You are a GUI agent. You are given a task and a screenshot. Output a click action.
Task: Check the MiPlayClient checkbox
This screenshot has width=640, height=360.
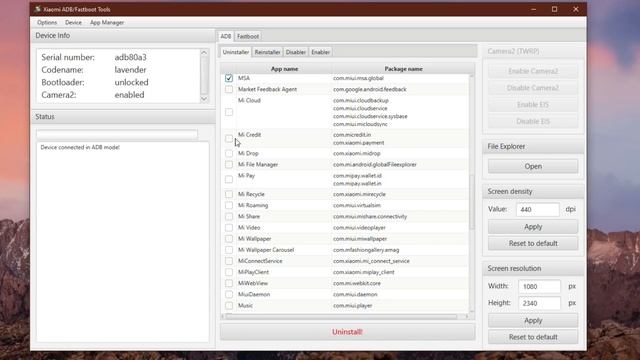[229, 272]
